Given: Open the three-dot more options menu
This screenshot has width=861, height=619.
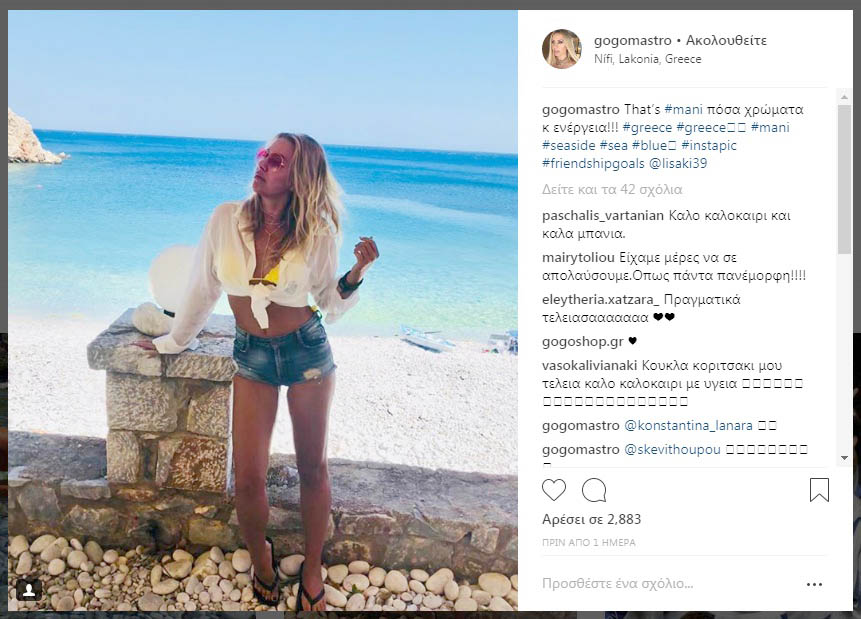Looking at the screenshot, I should 814,584.
